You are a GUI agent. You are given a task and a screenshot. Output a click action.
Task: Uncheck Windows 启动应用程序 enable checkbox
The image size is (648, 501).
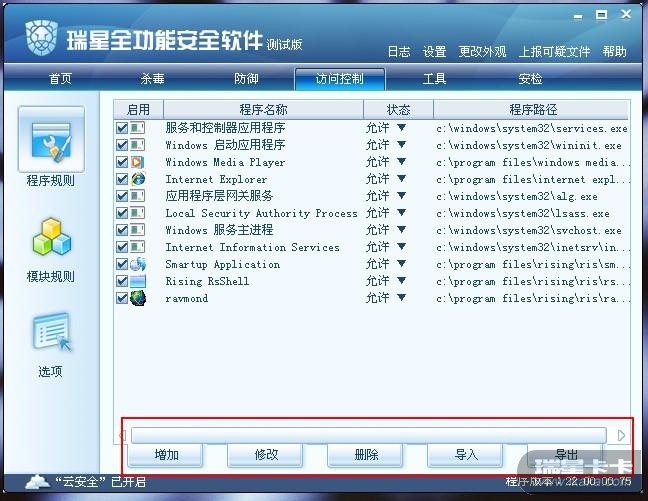click(x=122, y=145)
